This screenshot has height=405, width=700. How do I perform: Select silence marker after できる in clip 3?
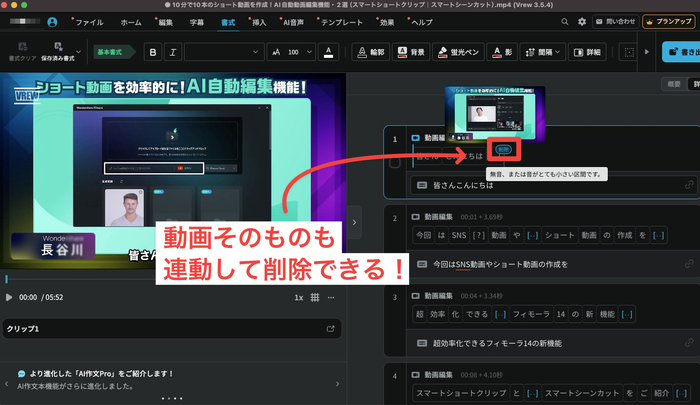tap(500, 314)
